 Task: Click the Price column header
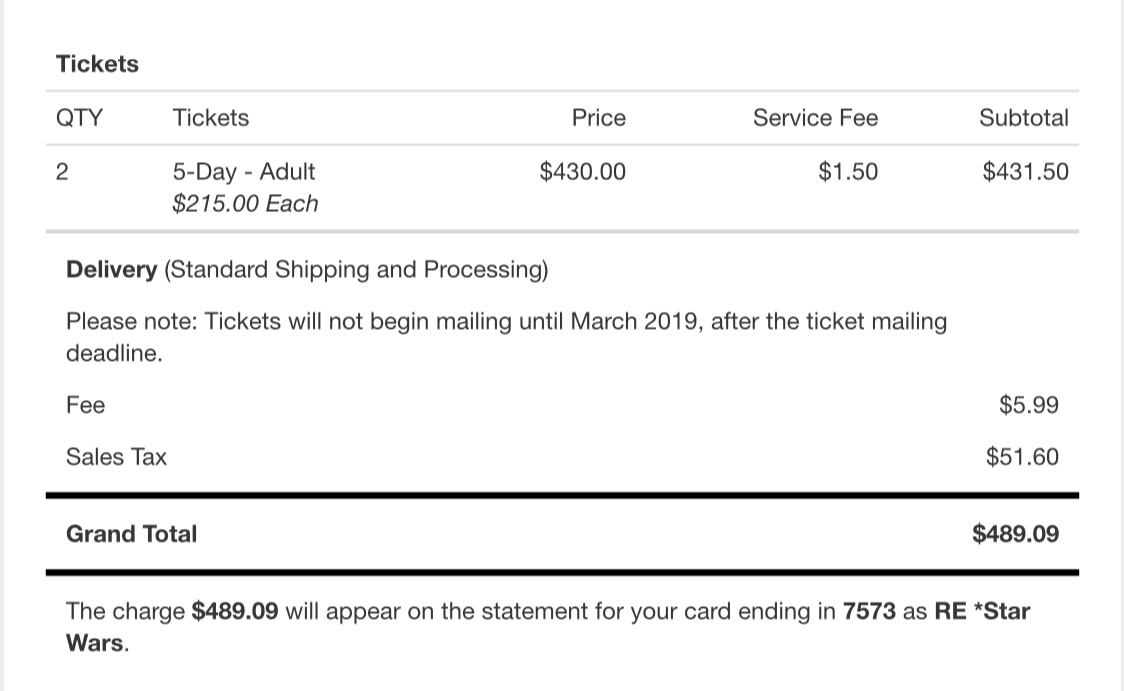tap(599, 118)
